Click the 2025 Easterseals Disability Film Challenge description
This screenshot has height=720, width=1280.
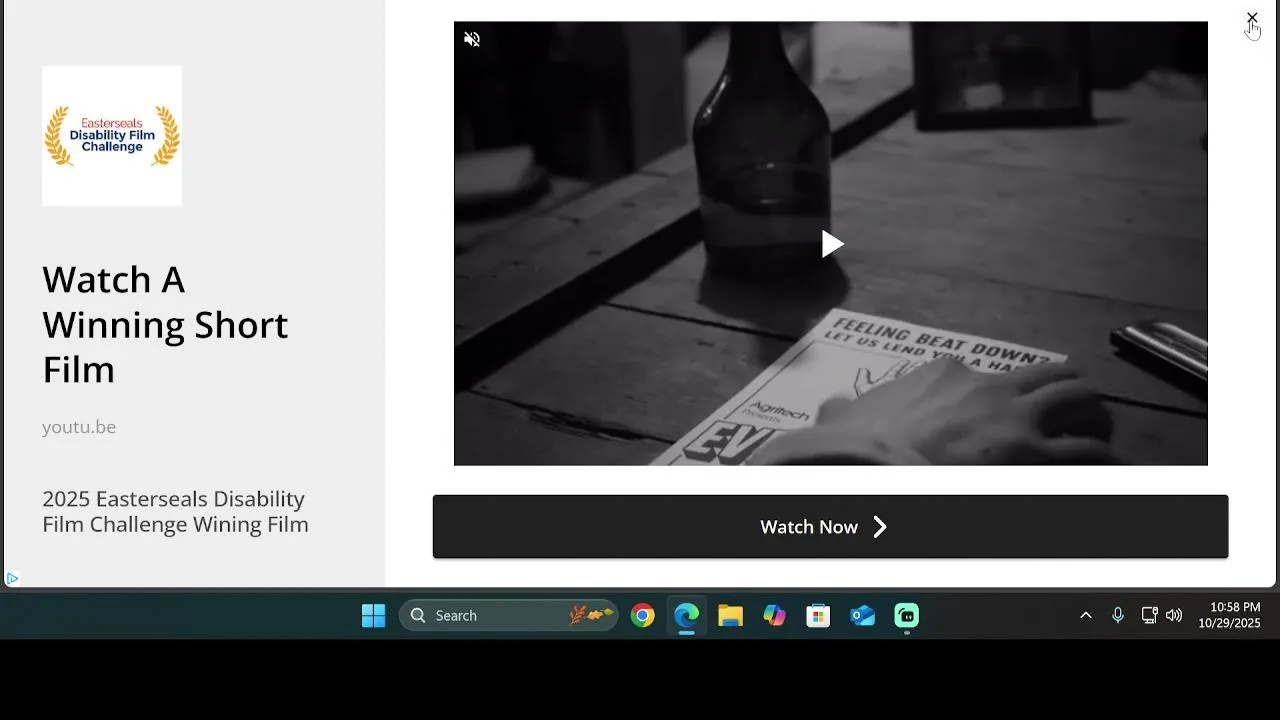tap(175, 511)
